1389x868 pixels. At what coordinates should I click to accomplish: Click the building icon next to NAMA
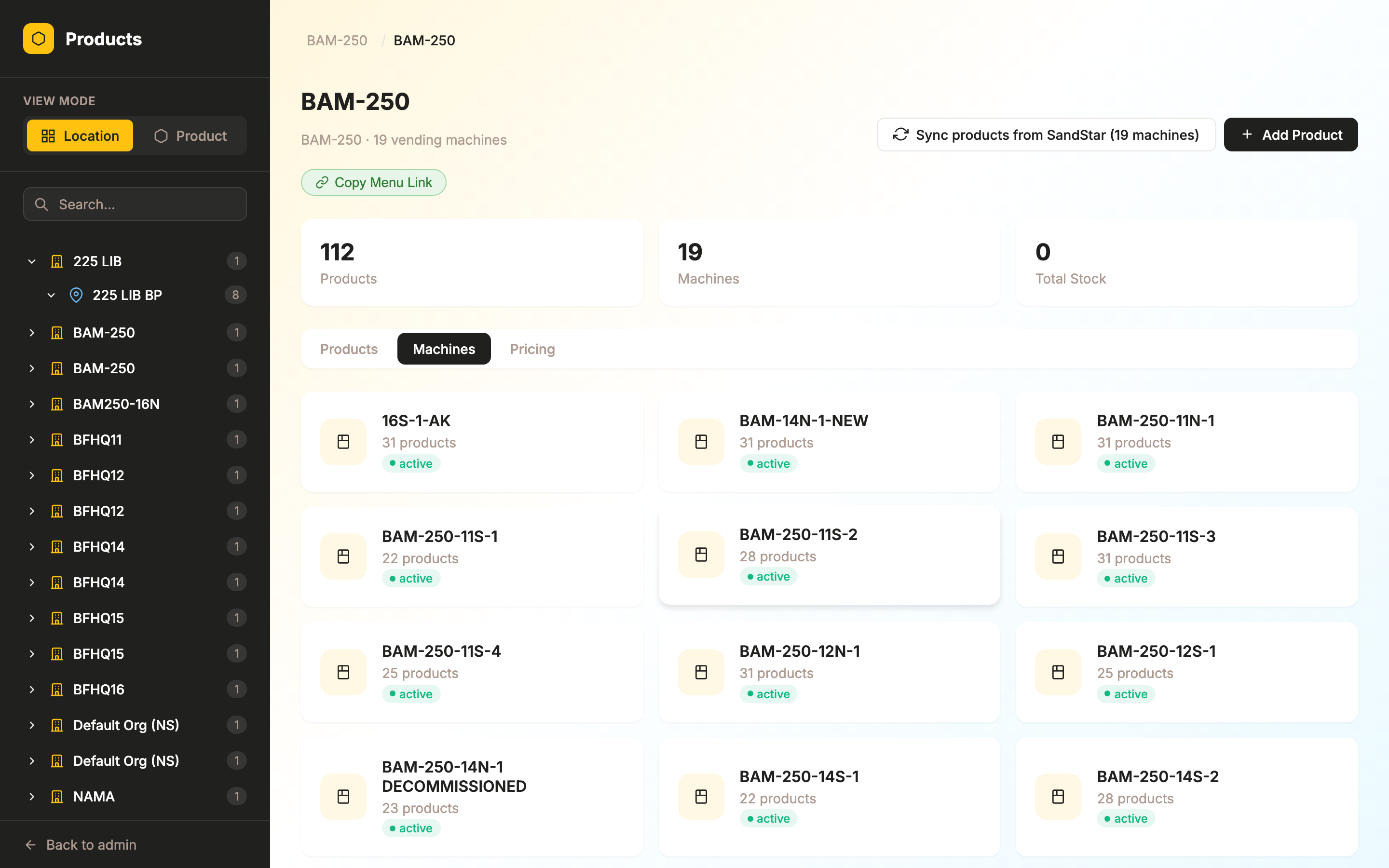[x=57, y=796]
